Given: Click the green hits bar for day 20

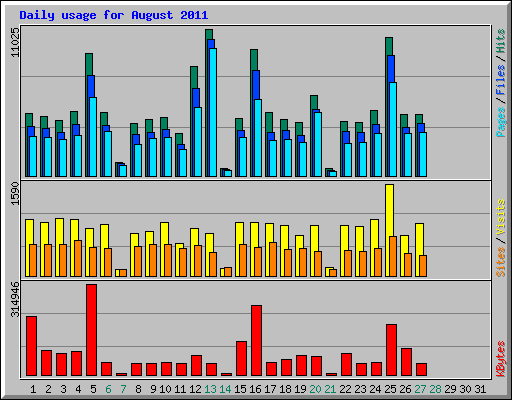Looking at the screenshot, I should click(314, 102).
